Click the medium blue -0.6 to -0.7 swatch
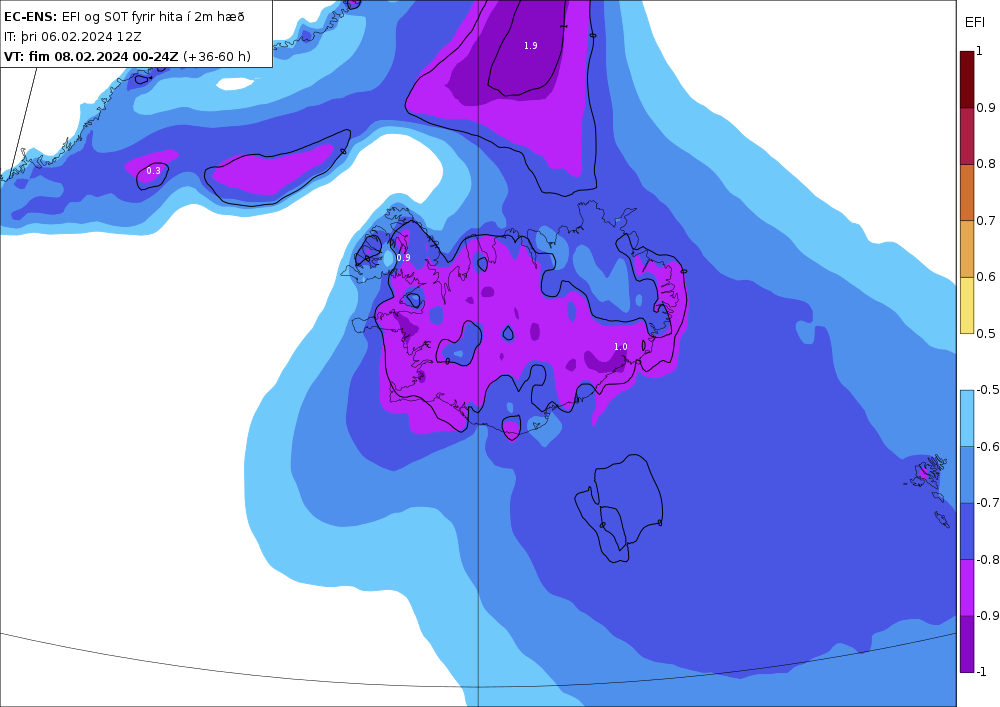The height and width of the screenshot is (707, 1000). pos(967,474)
